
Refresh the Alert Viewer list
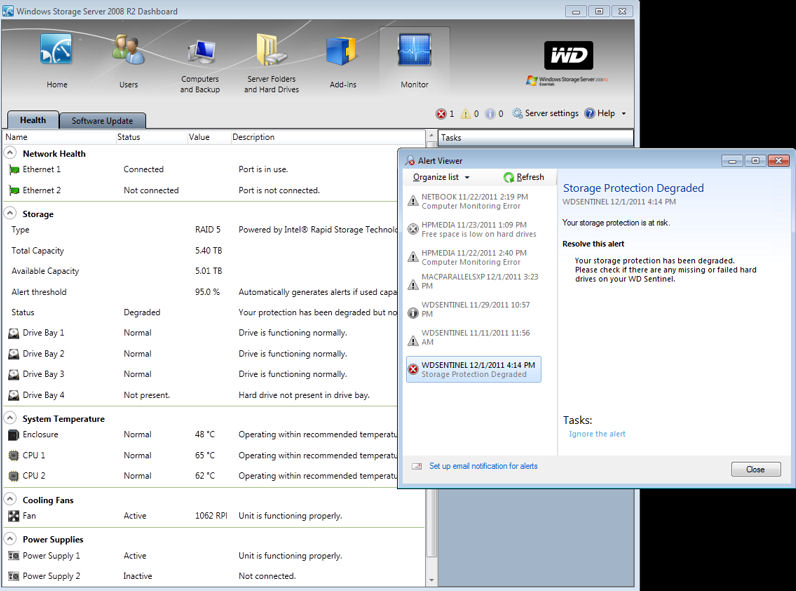(523, 177)
